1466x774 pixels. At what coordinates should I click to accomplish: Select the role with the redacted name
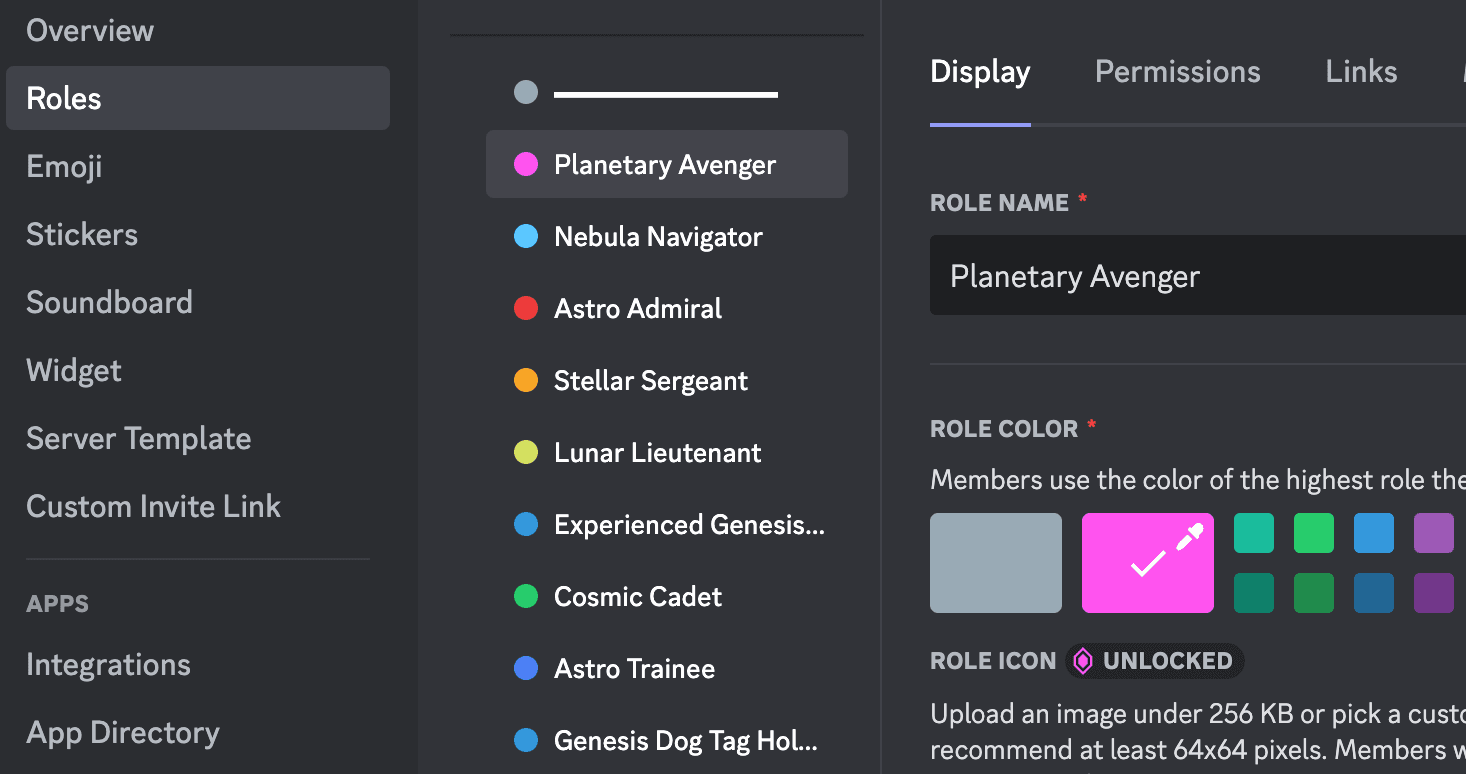pyautogui.click(x=667, y=93)
